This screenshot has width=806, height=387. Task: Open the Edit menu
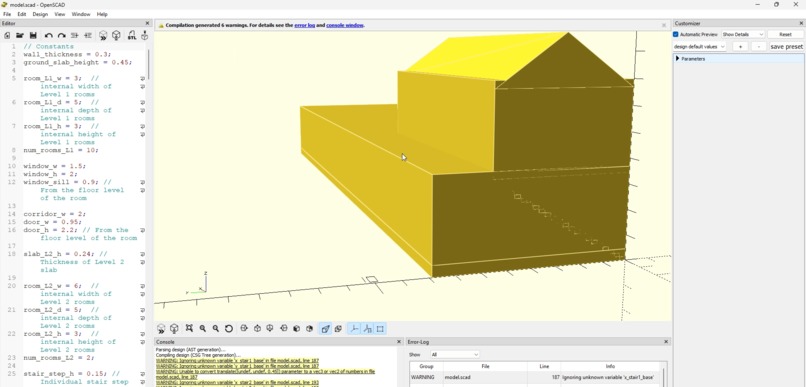point(22,14)
